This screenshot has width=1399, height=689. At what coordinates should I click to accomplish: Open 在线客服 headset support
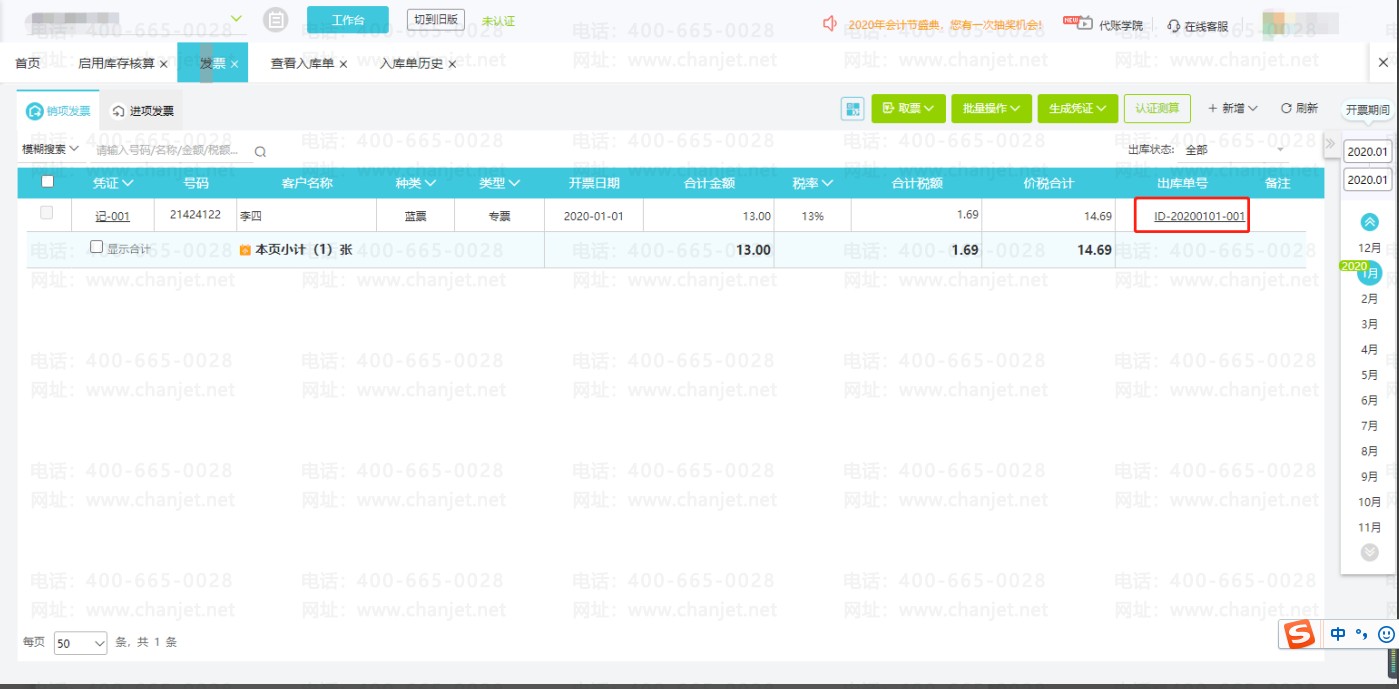coord(1174,26)
